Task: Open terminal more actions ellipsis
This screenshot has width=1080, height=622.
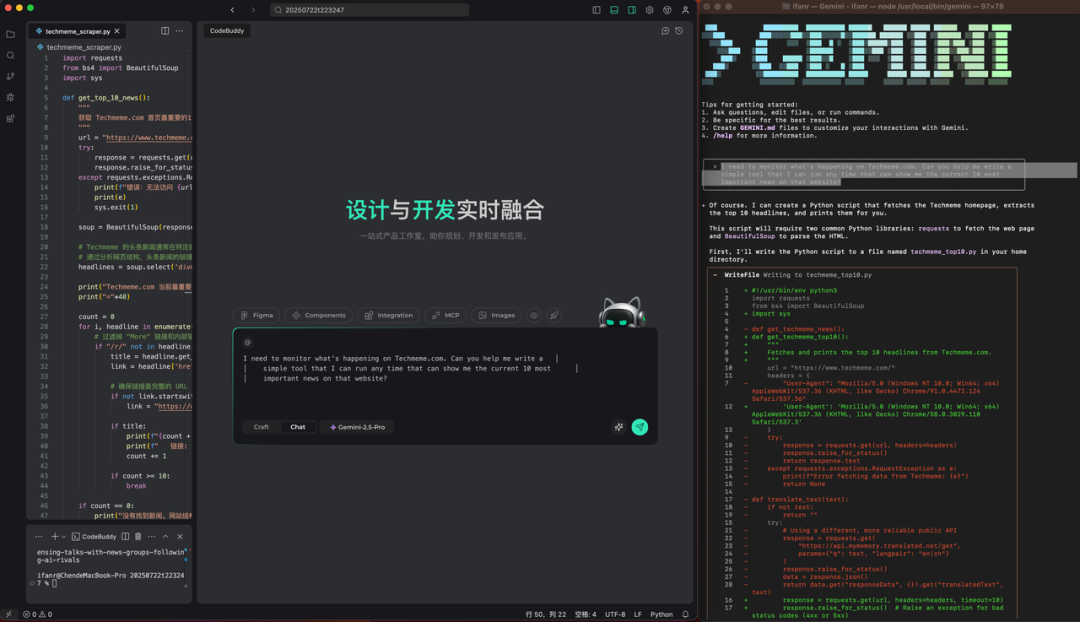Action: coord(152,537)
